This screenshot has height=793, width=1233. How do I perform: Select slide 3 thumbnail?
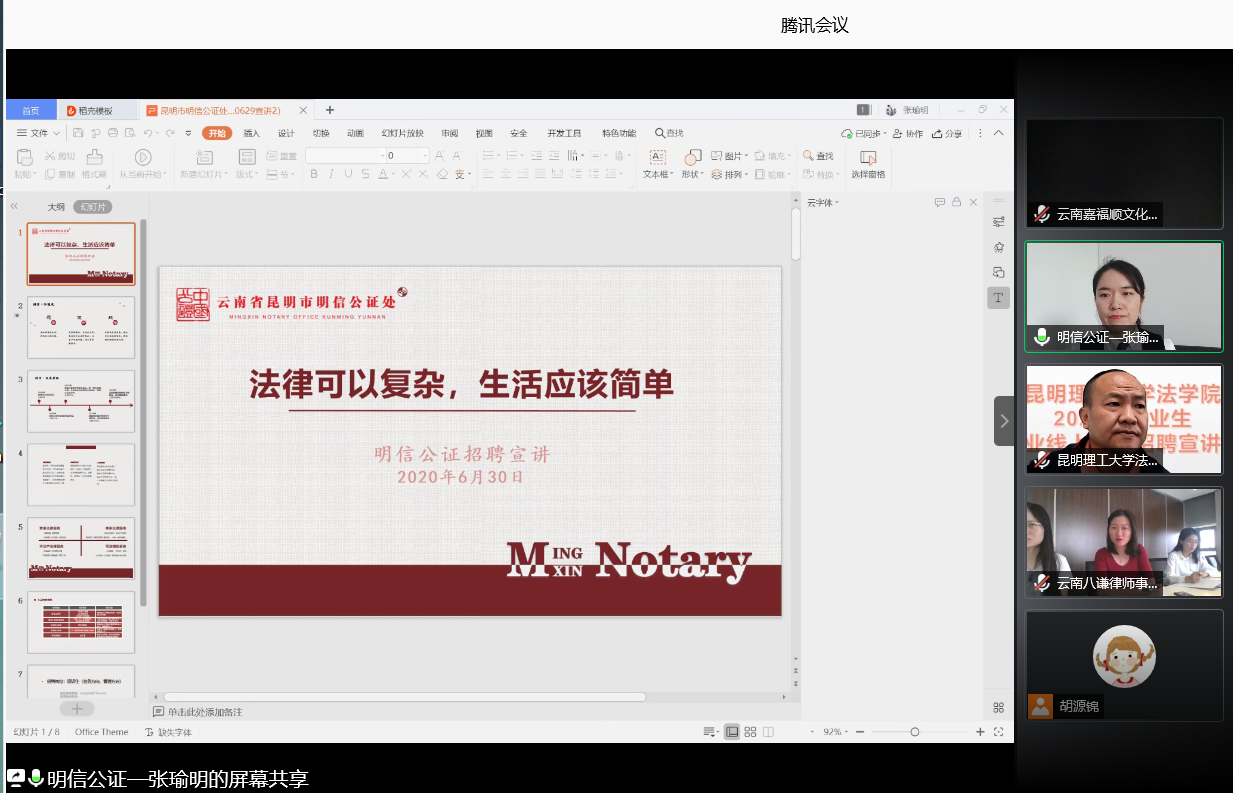click(x=81, y=401)
